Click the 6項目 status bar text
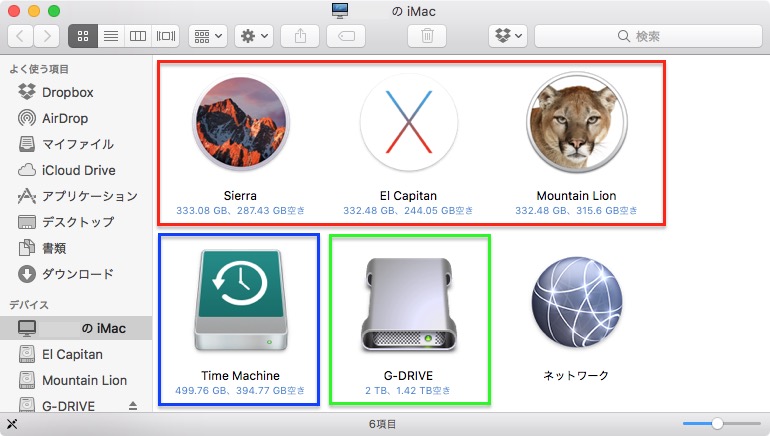This screenshot has height=436, width=770. [383, 424]
